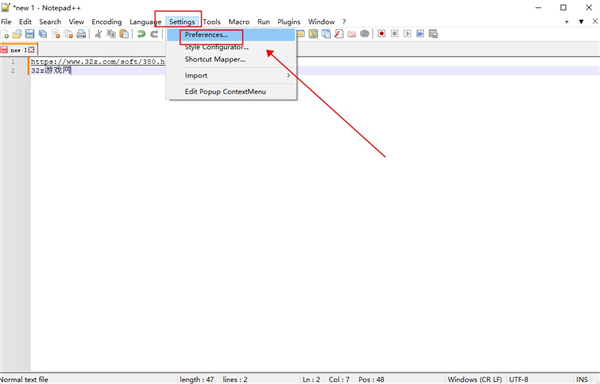Viewport: 600px width, 384px height.
Task: Choose Style Configurator... from the Settings menu
Action: point(231,47)
